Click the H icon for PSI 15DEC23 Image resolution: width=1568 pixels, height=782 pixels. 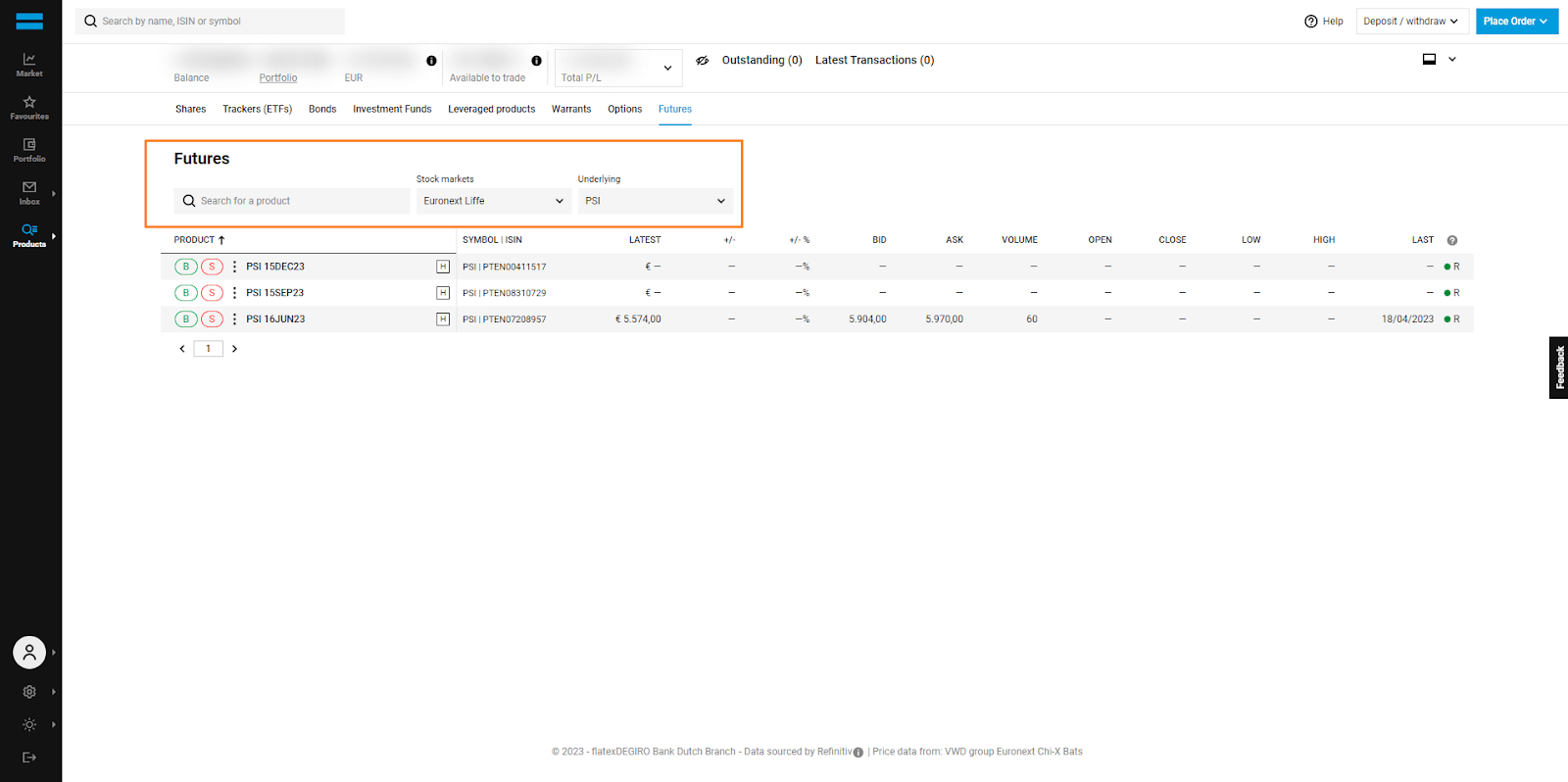[443, 267]
